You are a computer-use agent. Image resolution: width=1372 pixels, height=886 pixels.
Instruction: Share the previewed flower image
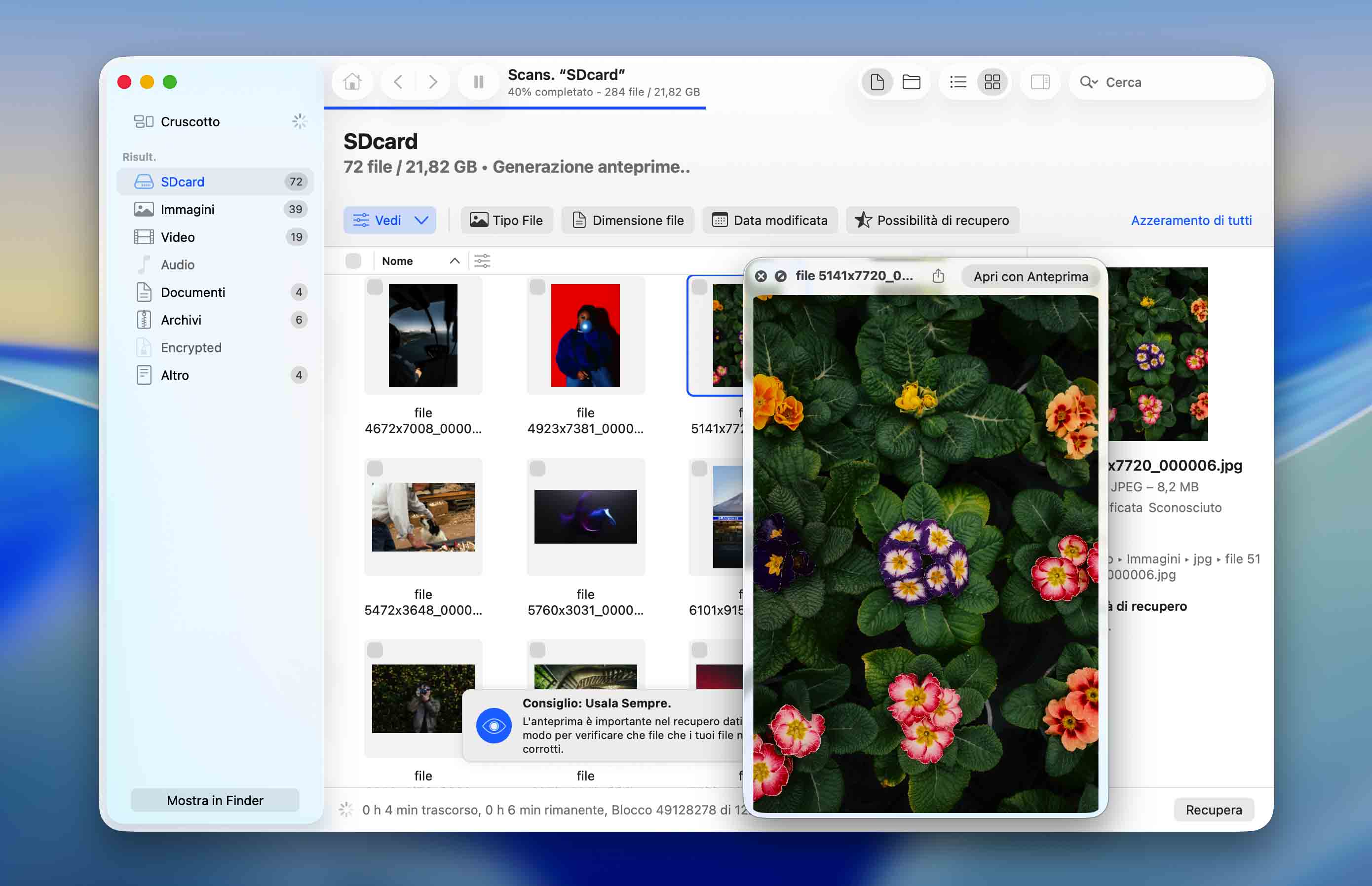coord(938,276)
